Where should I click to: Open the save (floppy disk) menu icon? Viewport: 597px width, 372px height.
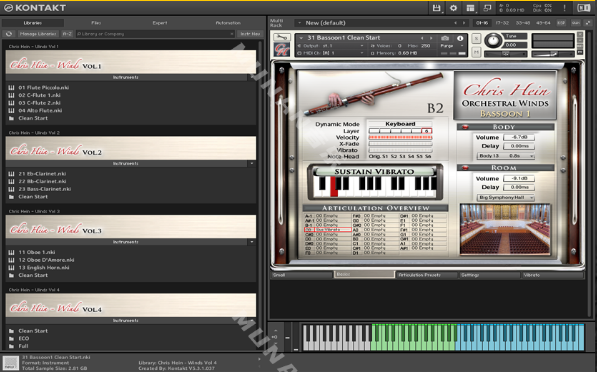tap(436, 8)
